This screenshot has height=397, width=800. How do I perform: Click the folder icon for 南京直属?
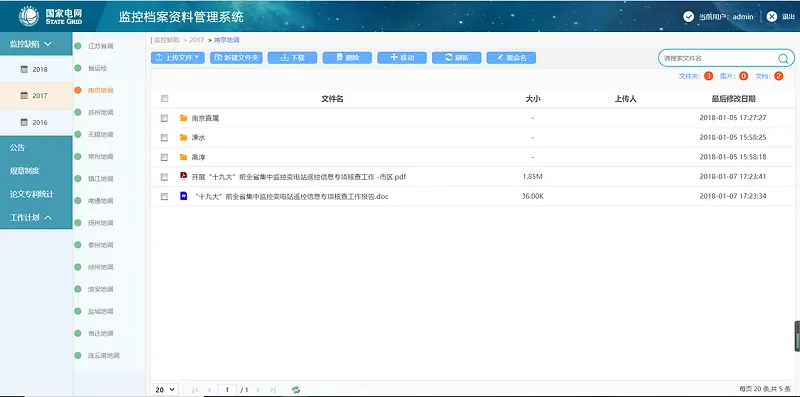(184, 118)
